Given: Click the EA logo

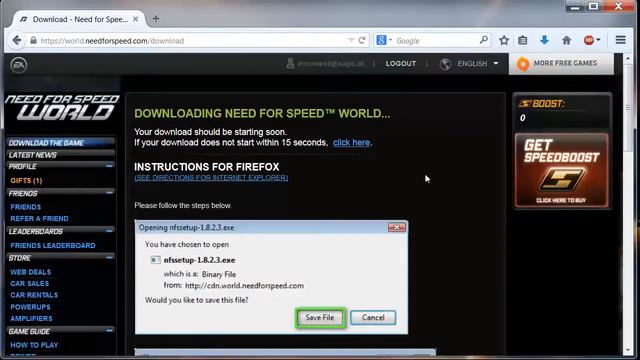Looking at the screenshot, I should point(19,64).
